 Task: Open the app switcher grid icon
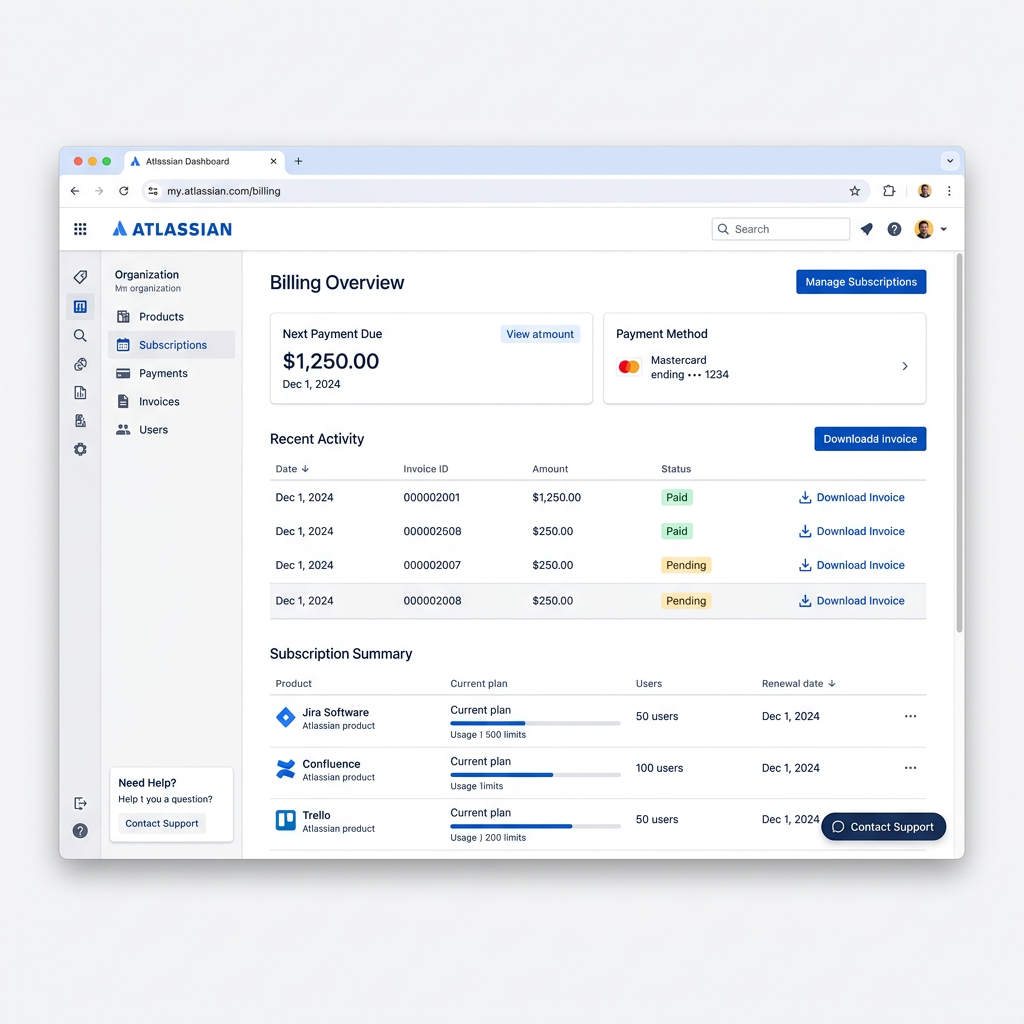pyautogui.click(x=80, y=229)
